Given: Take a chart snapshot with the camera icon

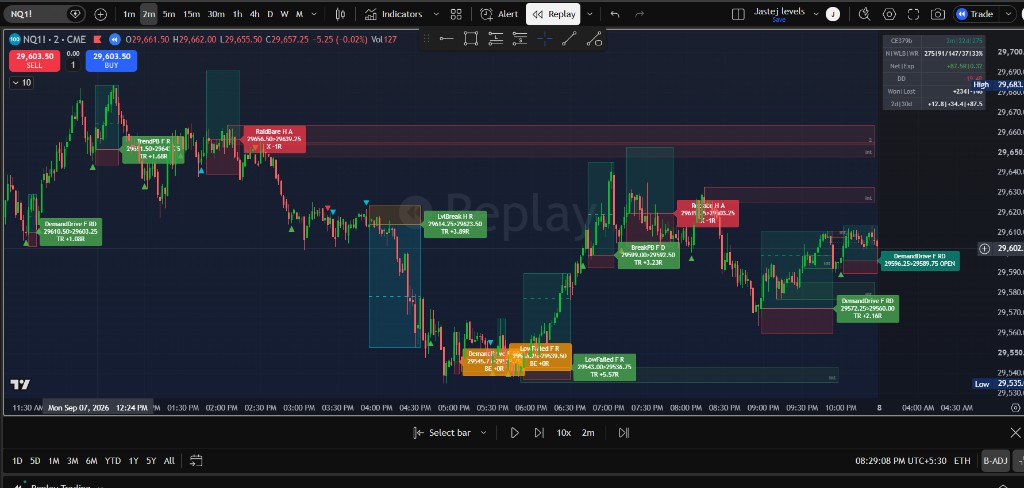Looking at the screenshot, I should pyautogui.click(x=938, y=14).
